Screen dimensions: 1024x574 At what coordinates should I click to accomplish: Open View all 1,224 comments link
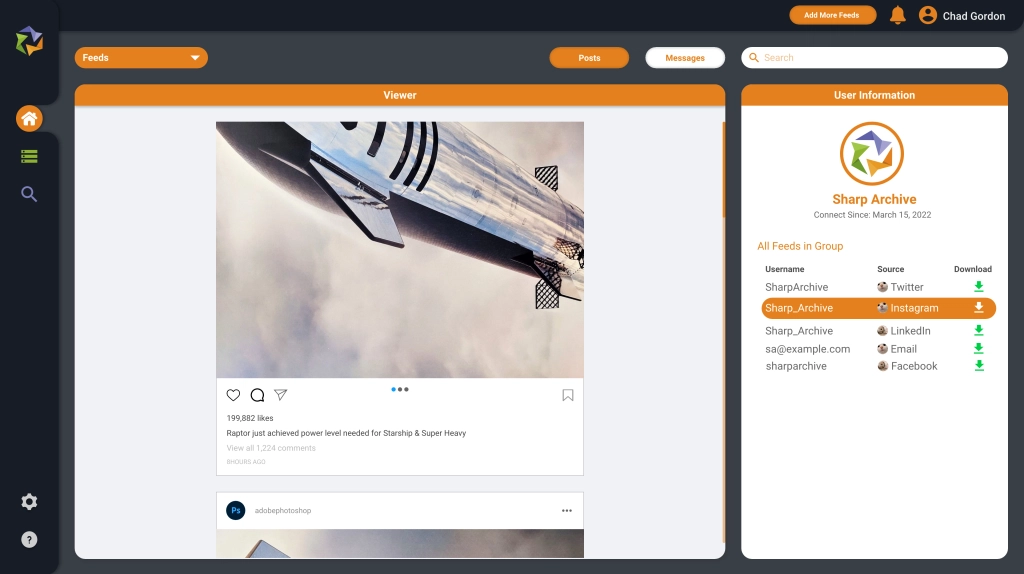(x=271, y=448)
